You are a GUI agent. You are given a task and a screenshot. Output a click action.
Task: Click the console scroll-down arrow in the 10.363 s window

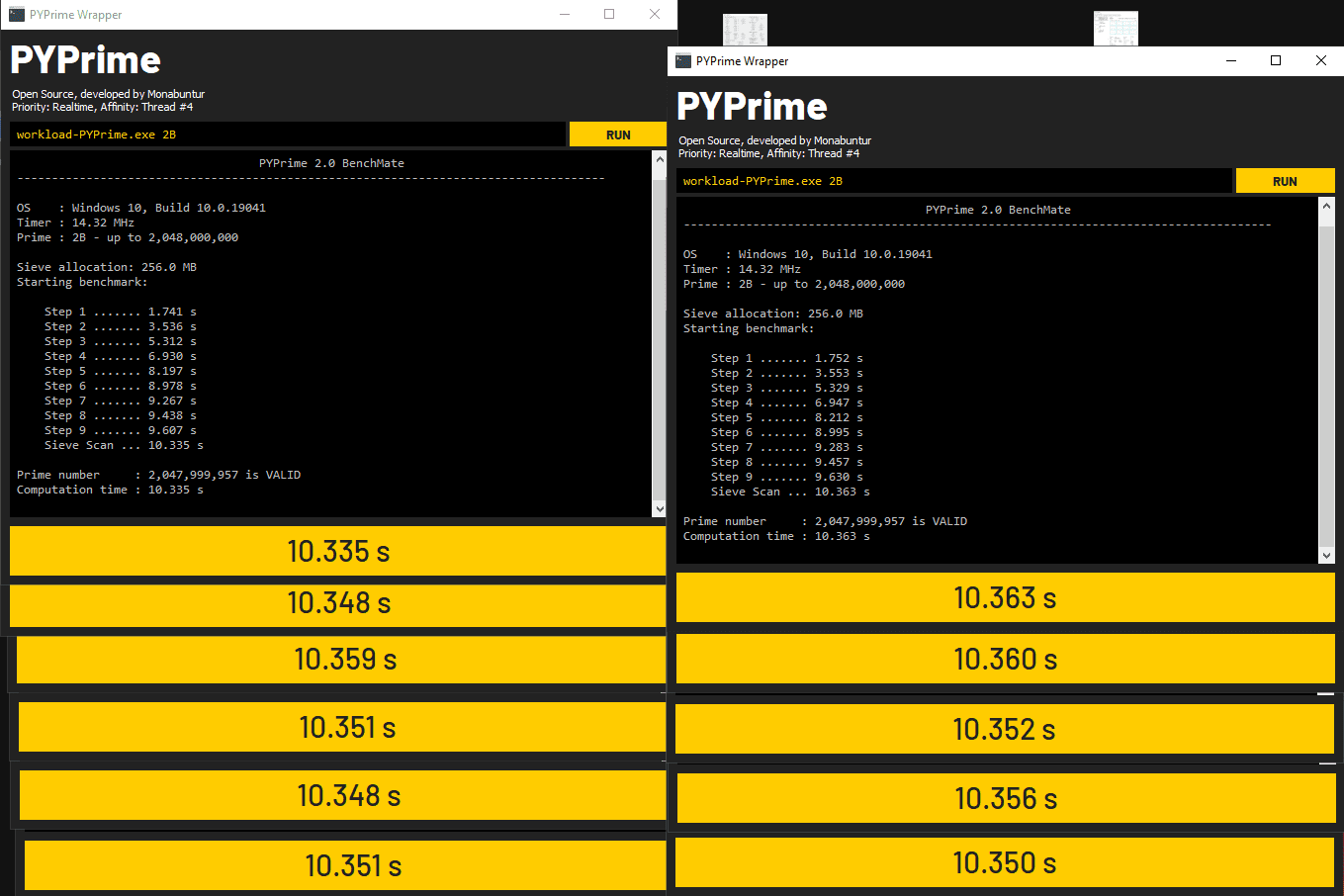(x=1327, y=556)
